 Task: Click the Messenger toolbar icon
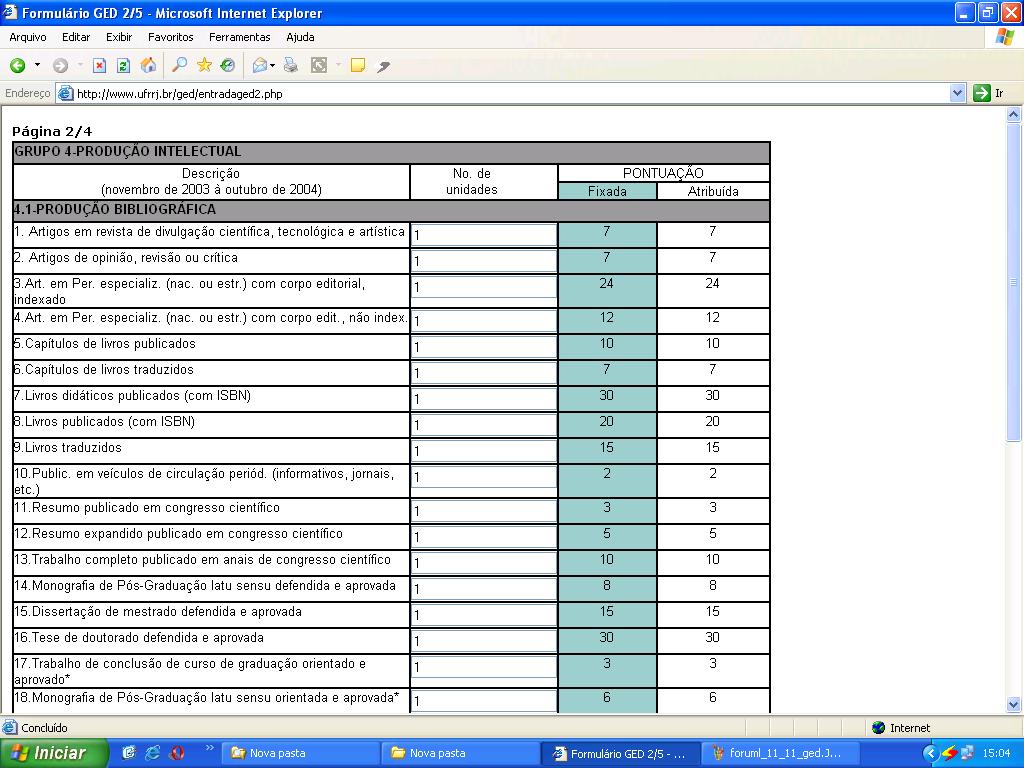[383, 65]
